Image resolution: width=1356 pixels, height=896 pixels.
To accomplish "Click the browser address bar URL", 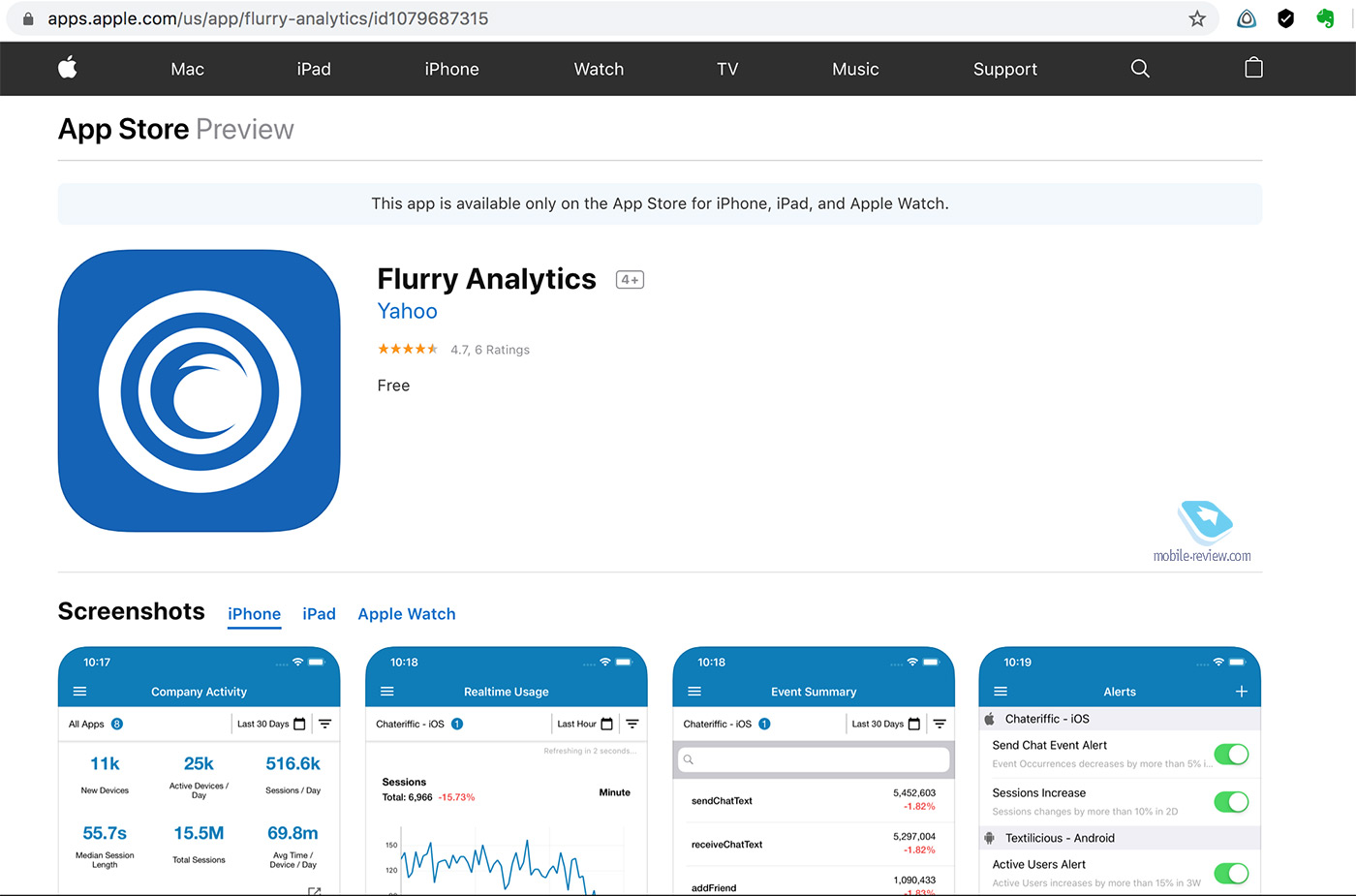I will click(268, 18).
